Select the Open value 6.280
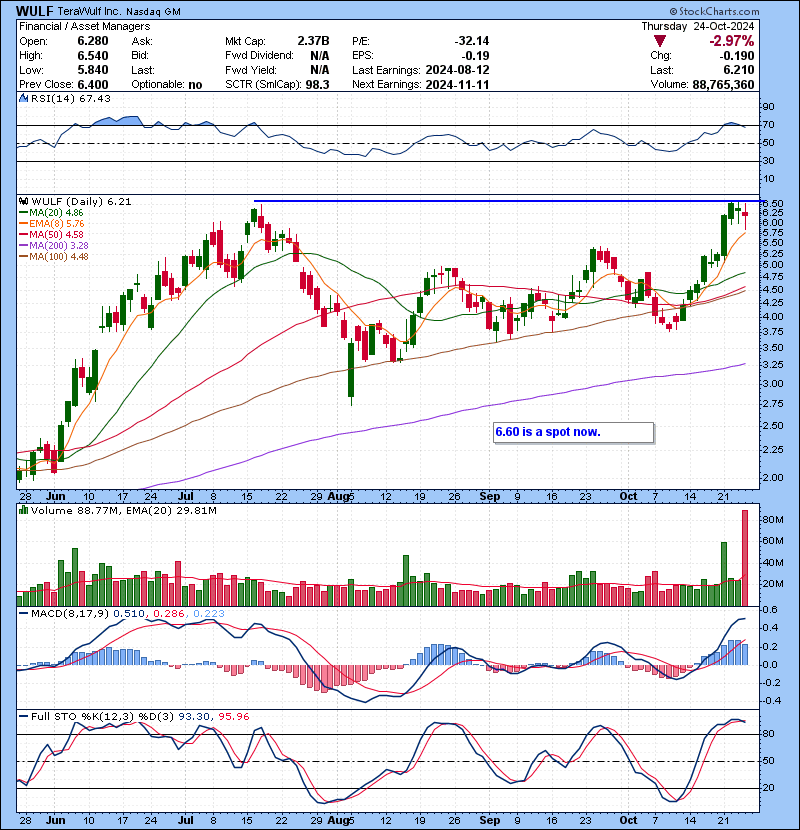The image size is (800, 830). [x=93, y=41]
